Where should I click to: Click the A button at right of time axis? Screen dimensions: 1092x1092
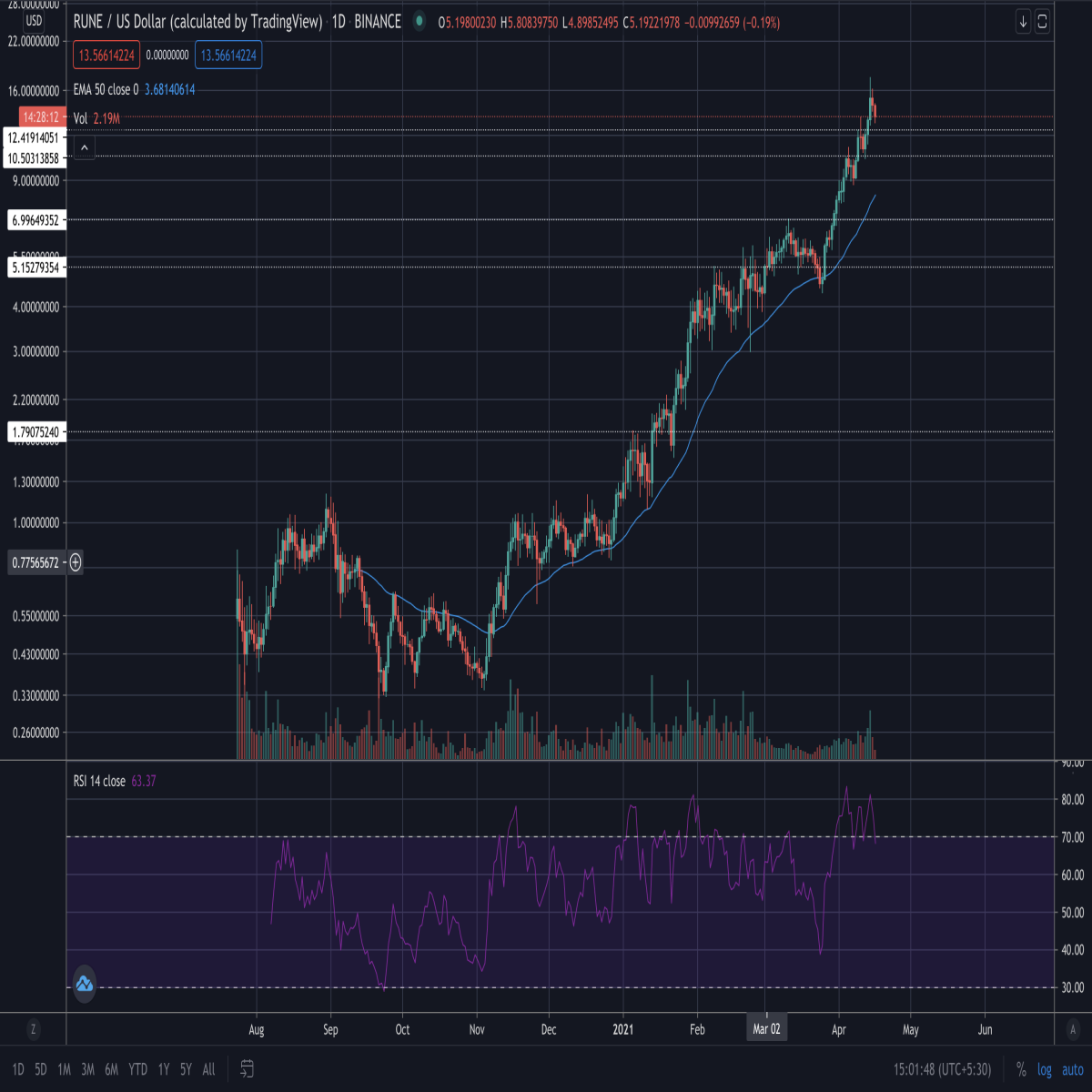coord(1073,1029)
